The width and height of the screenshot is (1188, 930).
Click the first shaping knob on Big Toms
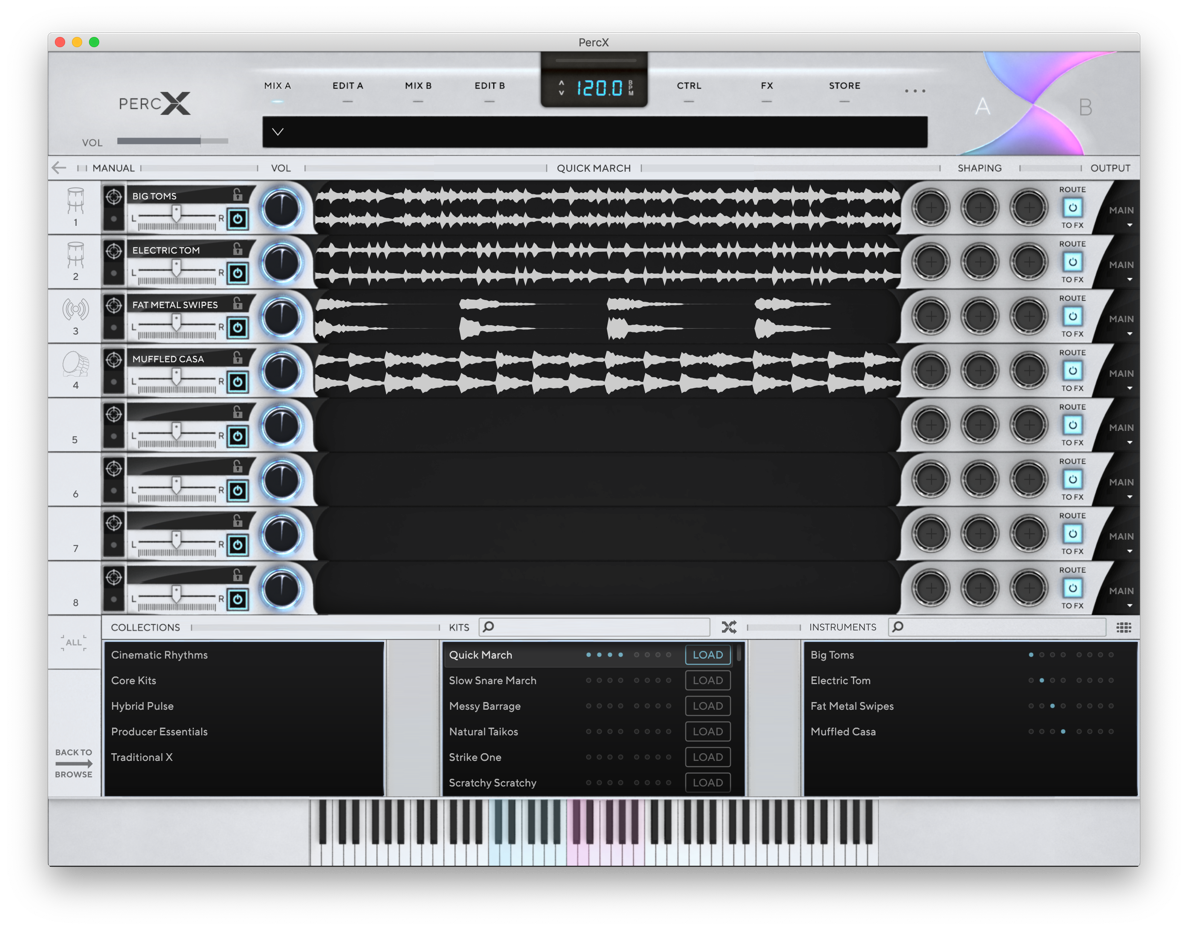[x=930, y=207]
